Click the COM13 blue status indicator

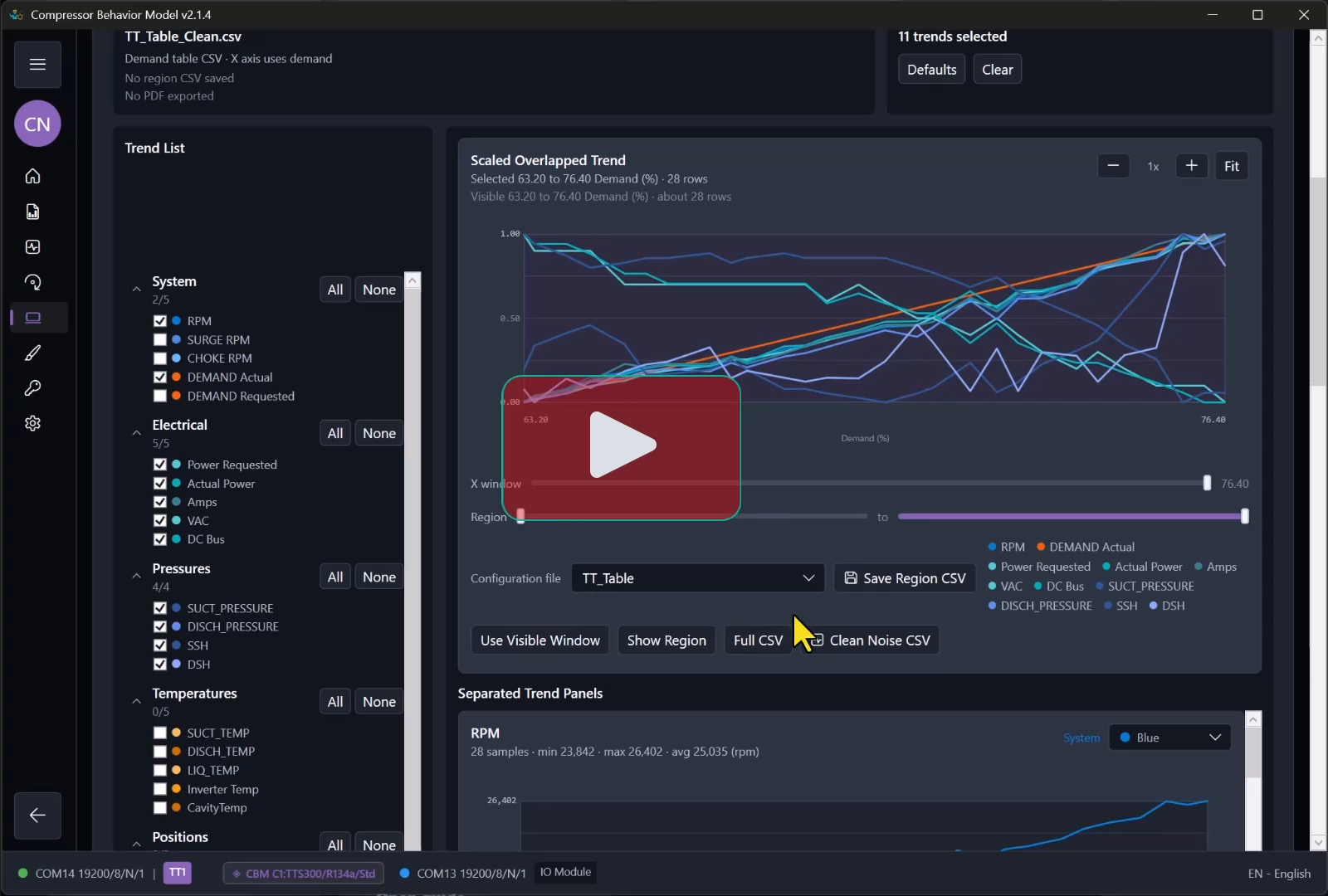pyautogui.click(x=405, y=874)
